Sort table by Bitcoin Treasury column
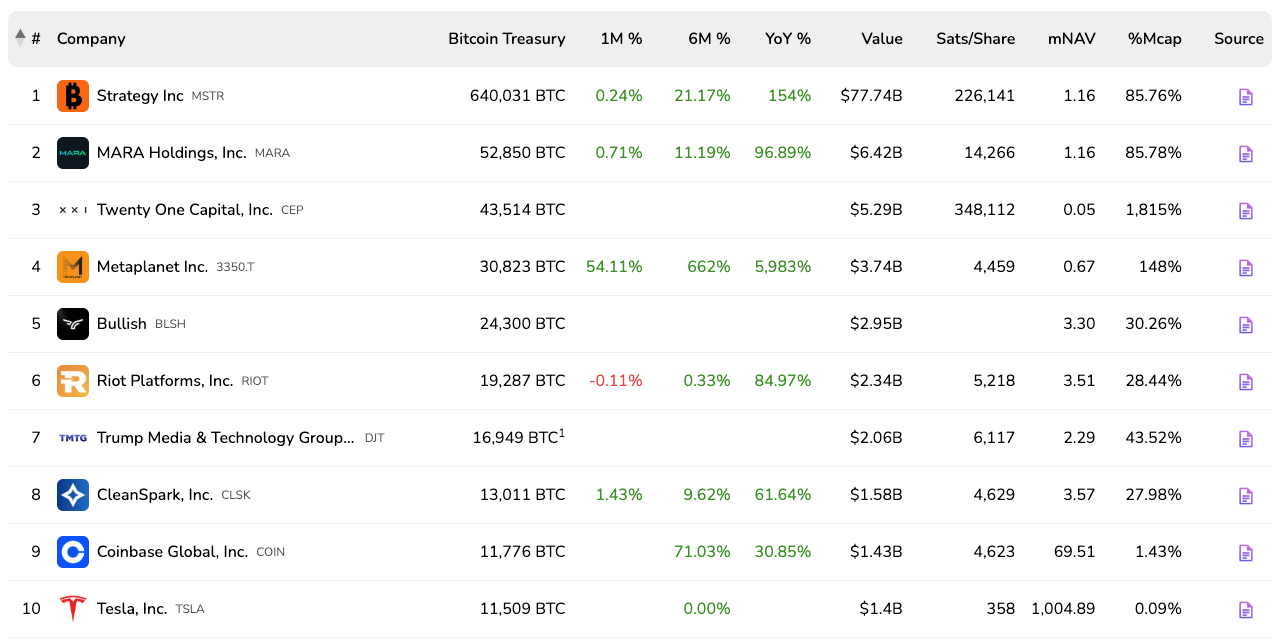 (x=506, y=39)
